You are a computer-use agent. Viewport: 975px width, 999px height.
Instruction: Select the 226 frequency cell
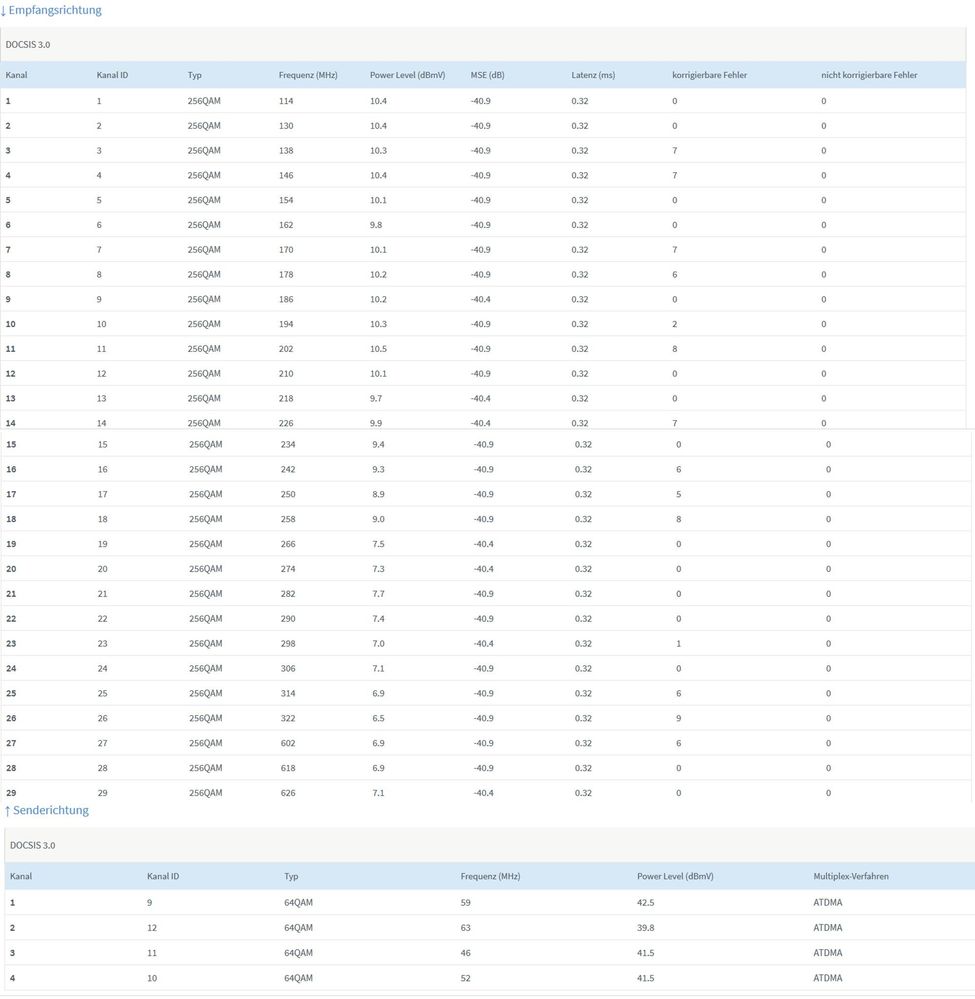[x=286, y=423]
